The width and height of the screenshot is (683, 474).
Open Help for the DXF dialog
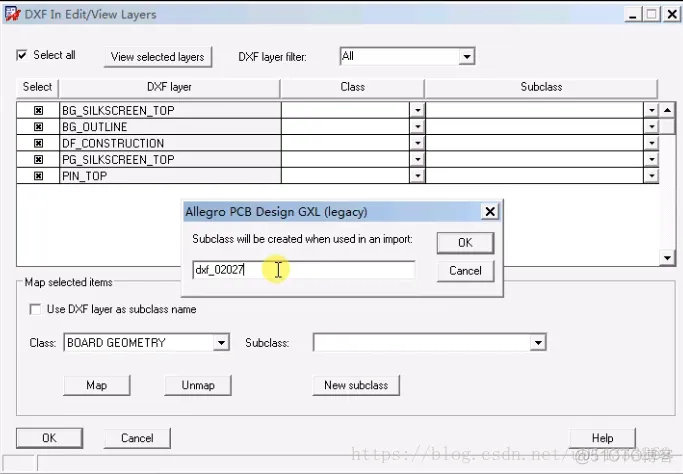point(602,438)
